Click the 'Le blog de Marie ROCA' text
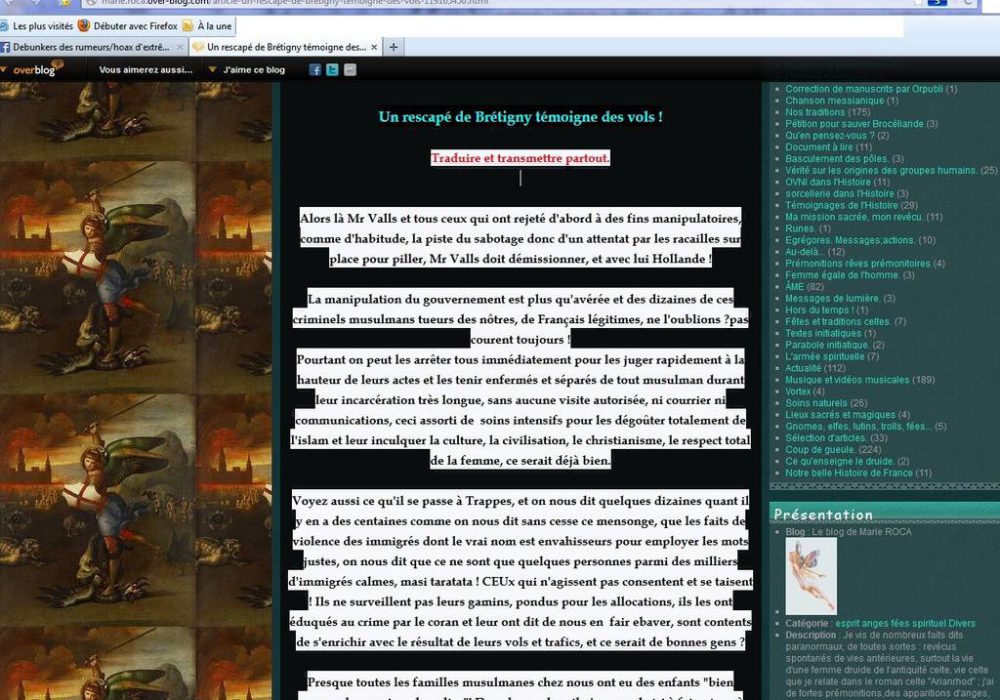 tap(862, 532)
